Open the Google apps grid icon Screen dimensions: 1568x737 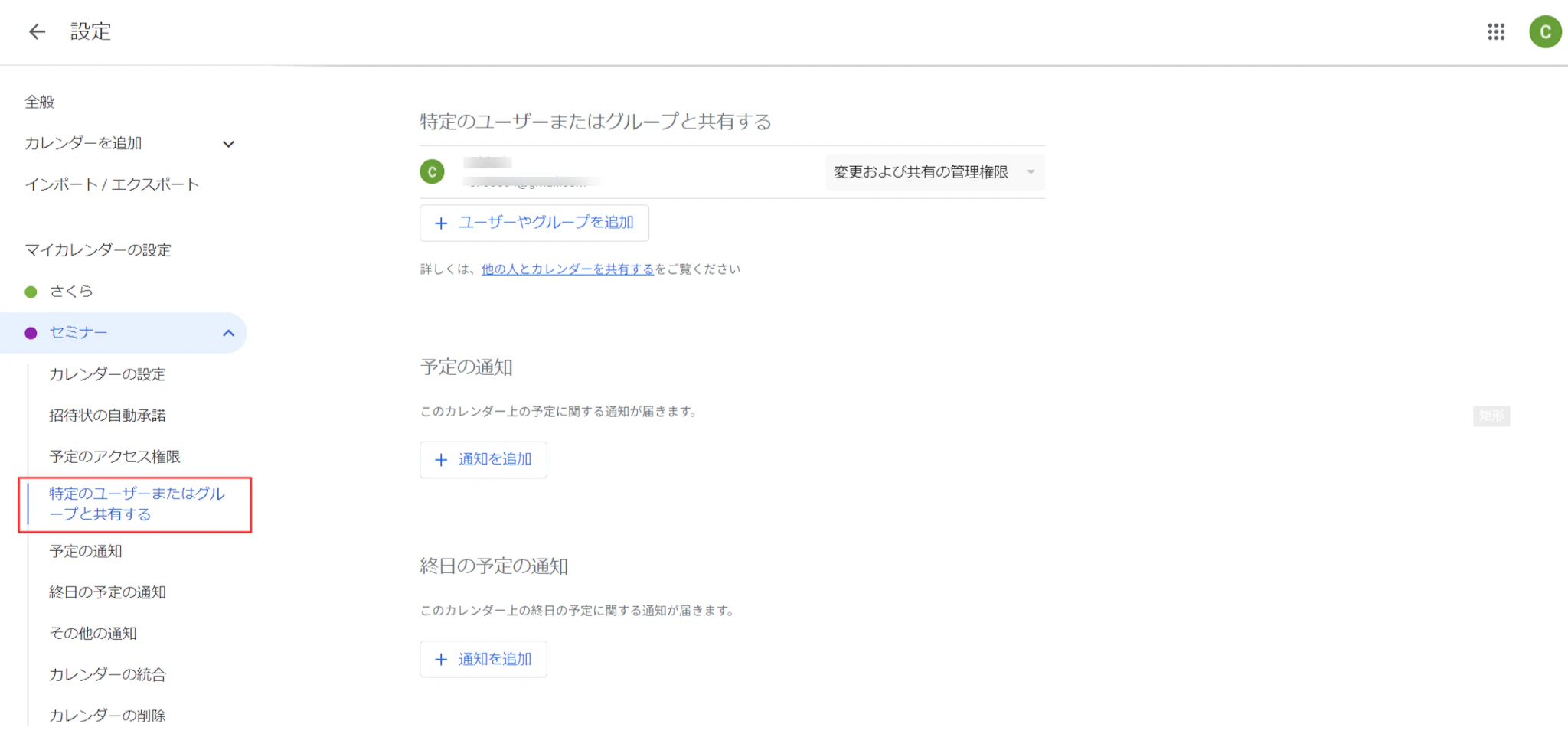(x=1495, y=31)
